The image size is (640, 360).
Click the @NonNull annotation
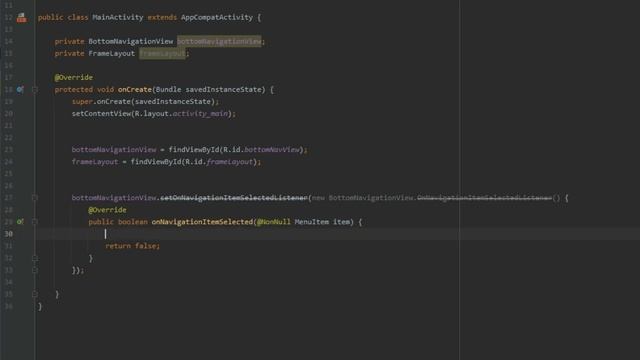click(x=273, y=222)
